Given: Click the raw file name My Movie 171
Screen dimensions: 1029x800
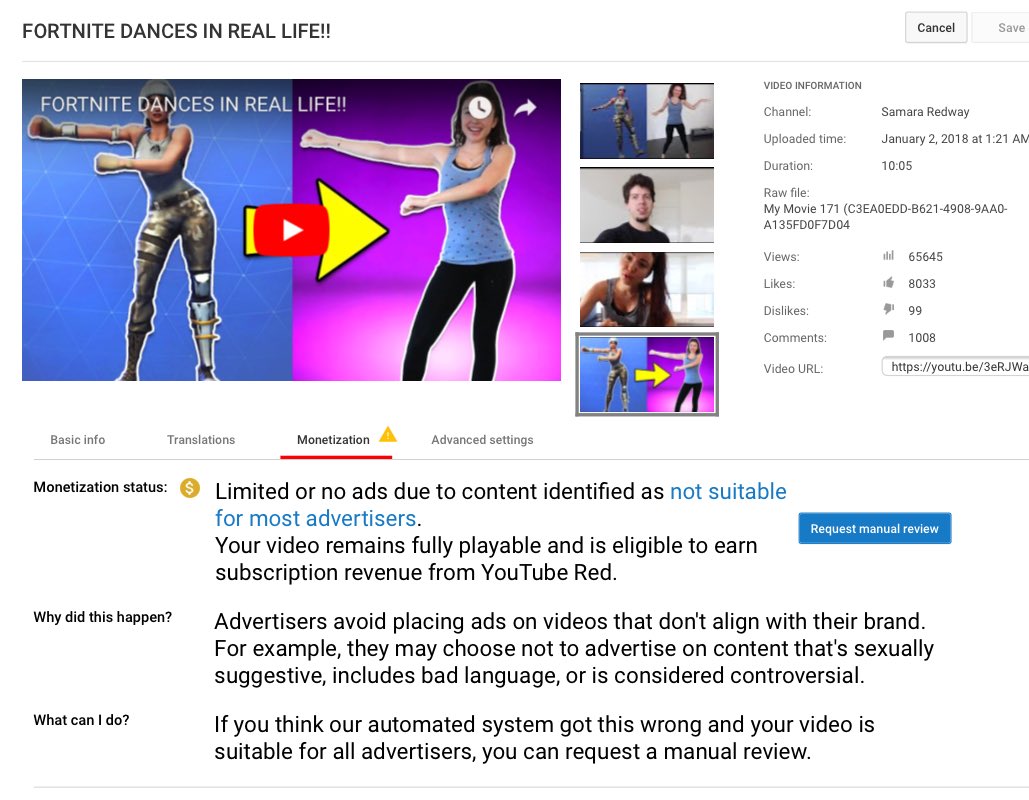Looking at the screenshot, I should 885,217.
